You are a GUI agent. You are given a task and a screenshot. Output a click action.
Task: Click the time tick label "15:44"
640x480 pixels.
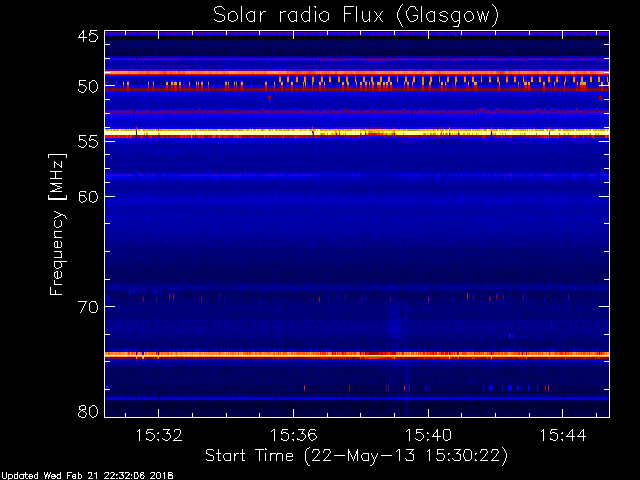coord(563,435)
